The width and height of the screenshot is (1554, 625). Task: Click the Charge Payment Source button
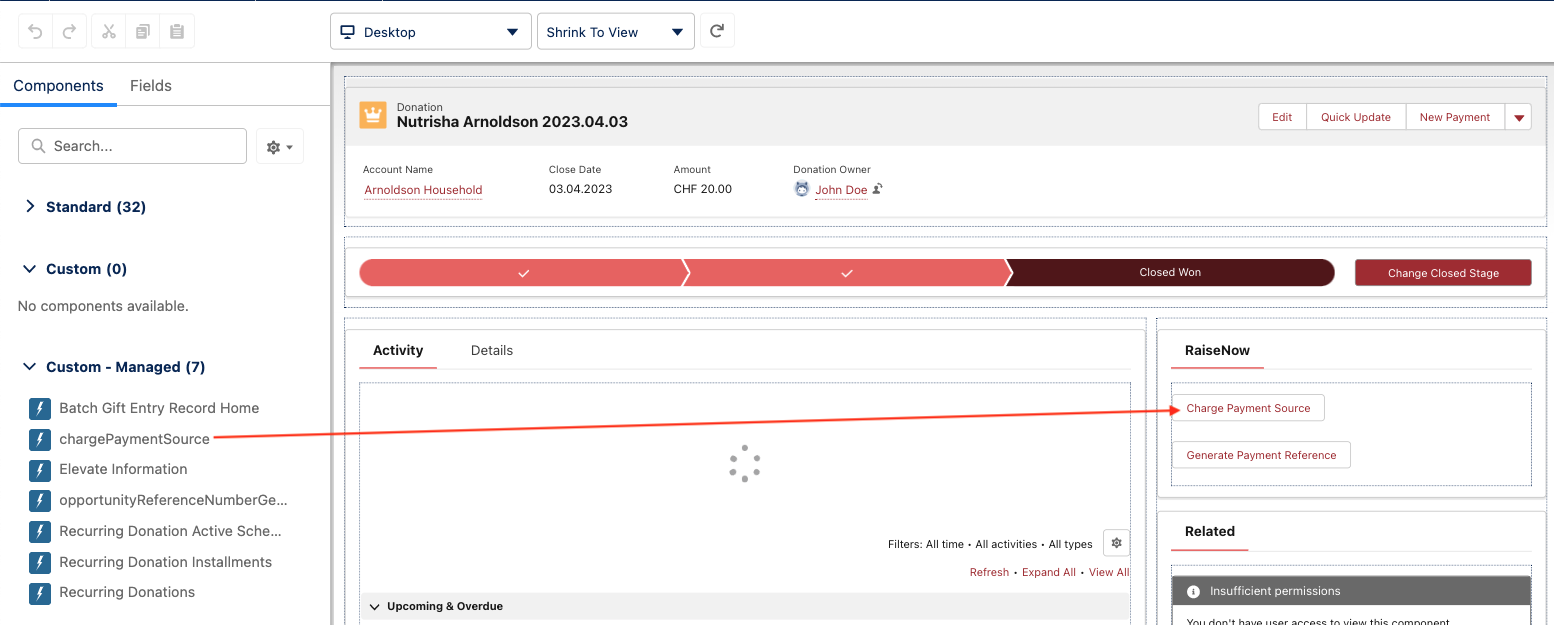coord(1248,408)
